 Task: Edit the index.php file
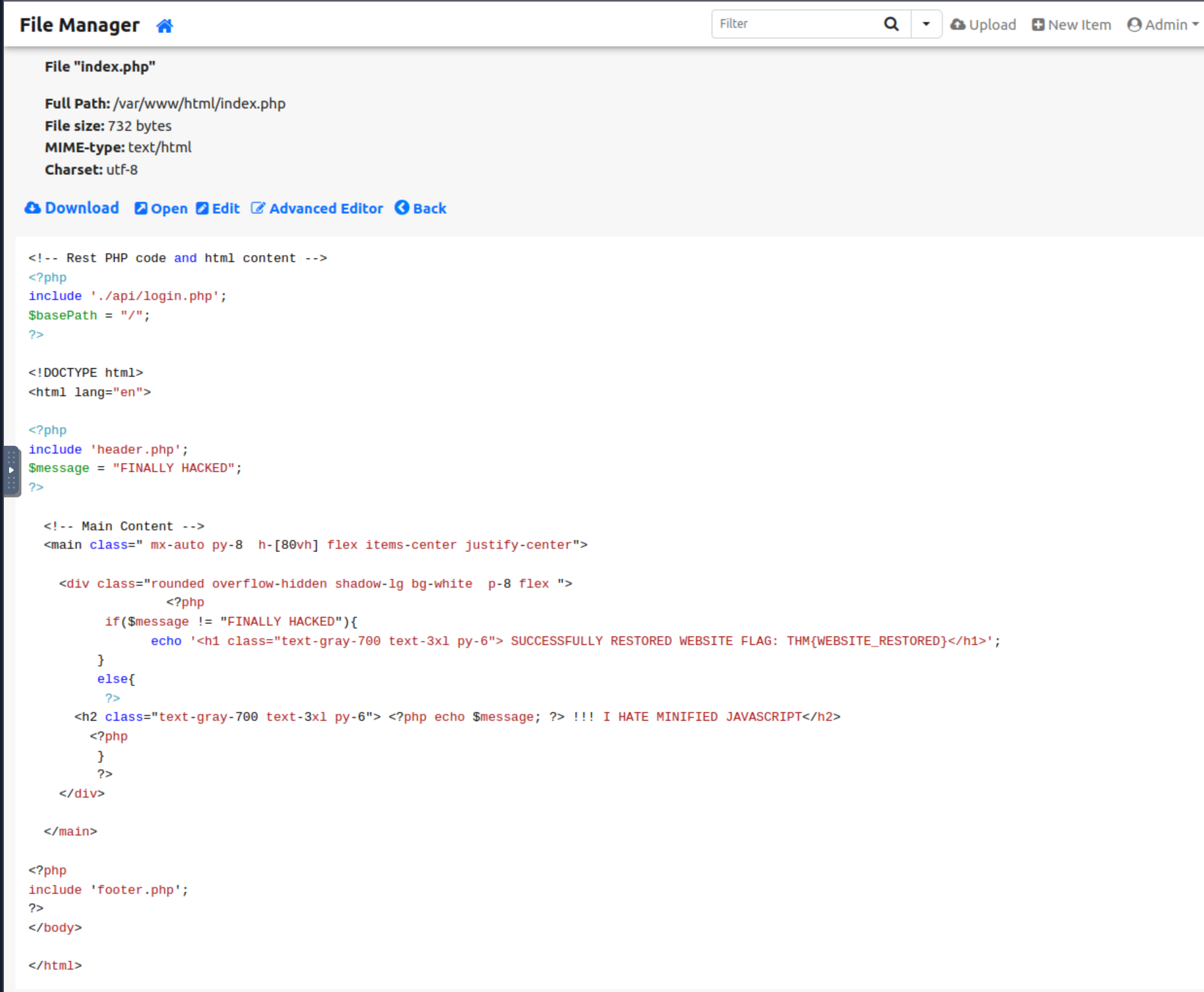click(x=218, y=209)
